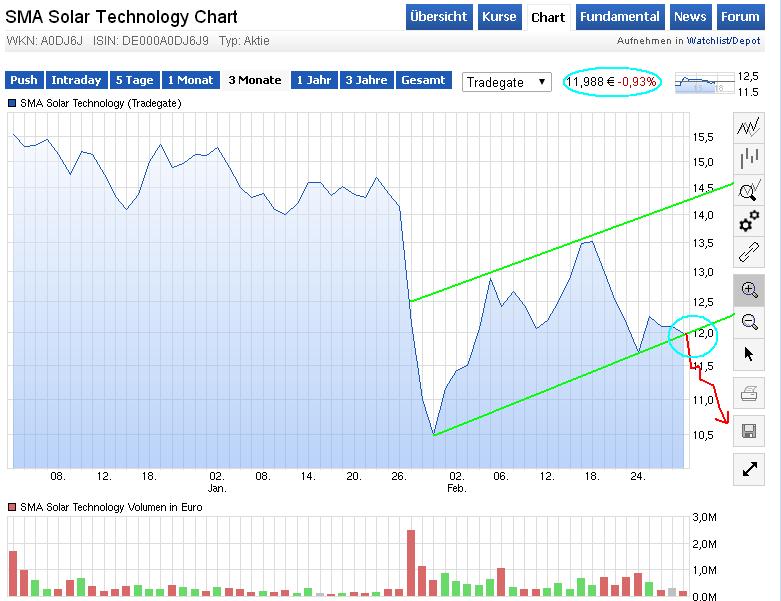Select the 1 Jahr time range
This screenshot has height=601, width=781.
[x=314, y=81]
